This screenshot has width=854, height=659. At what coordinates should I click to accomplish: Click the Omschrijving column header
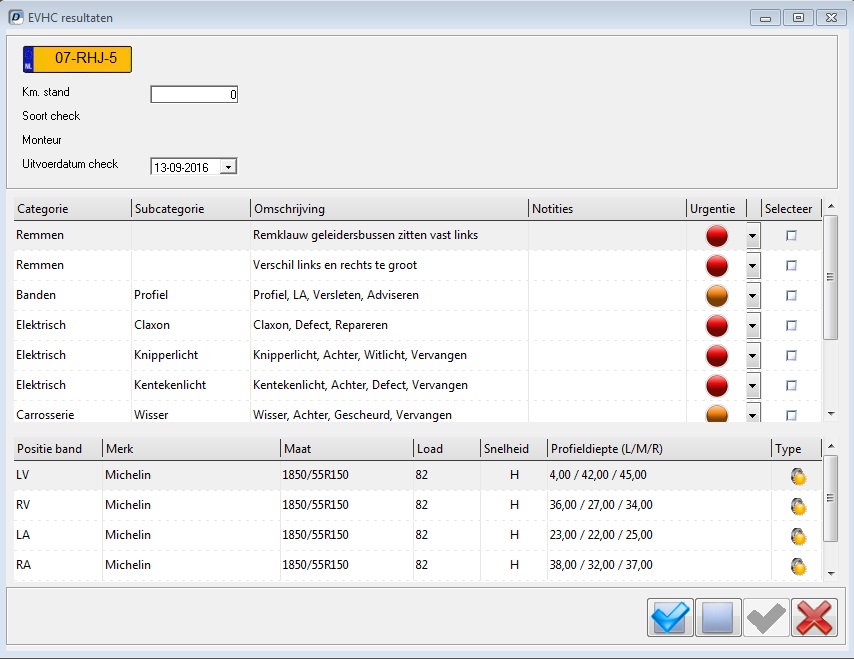click(389, 209)
